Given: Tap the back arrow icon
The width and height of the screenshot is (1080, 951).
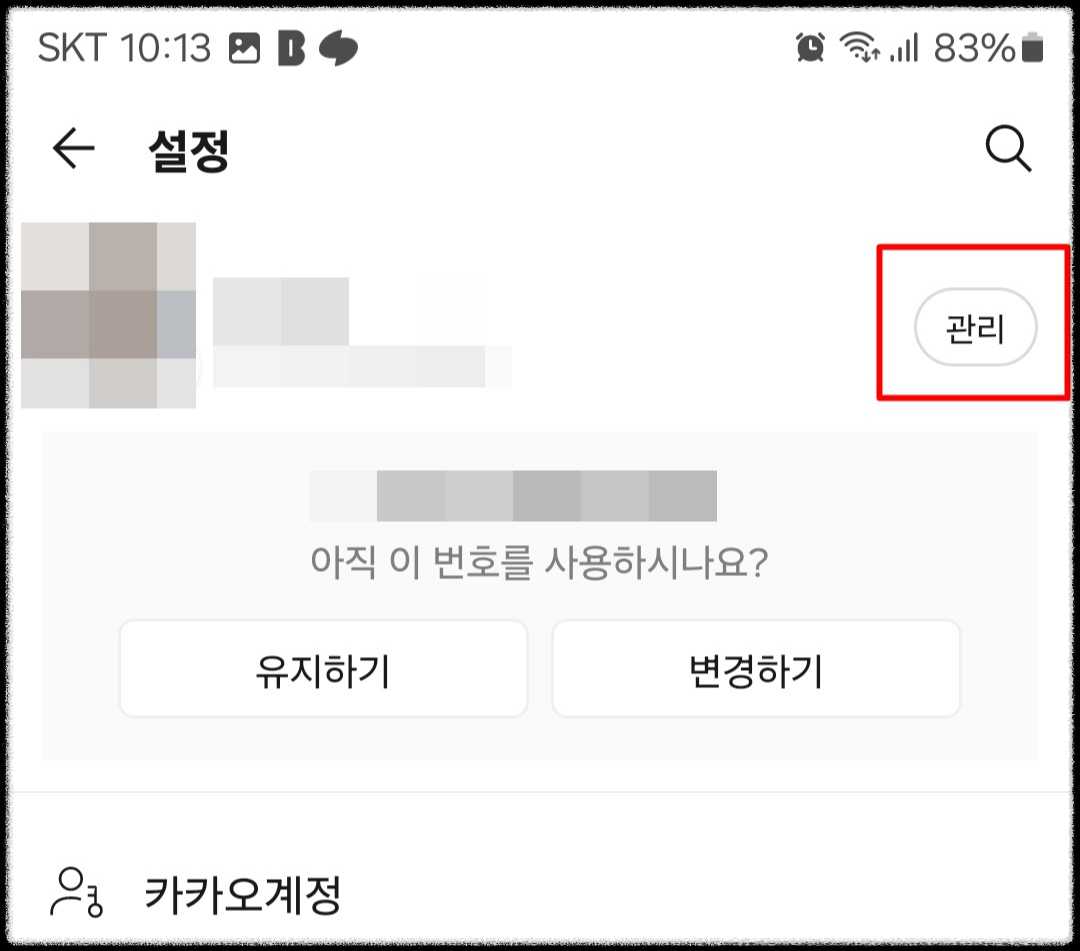Looking at the screenshot, I should [x=73, y=148].
